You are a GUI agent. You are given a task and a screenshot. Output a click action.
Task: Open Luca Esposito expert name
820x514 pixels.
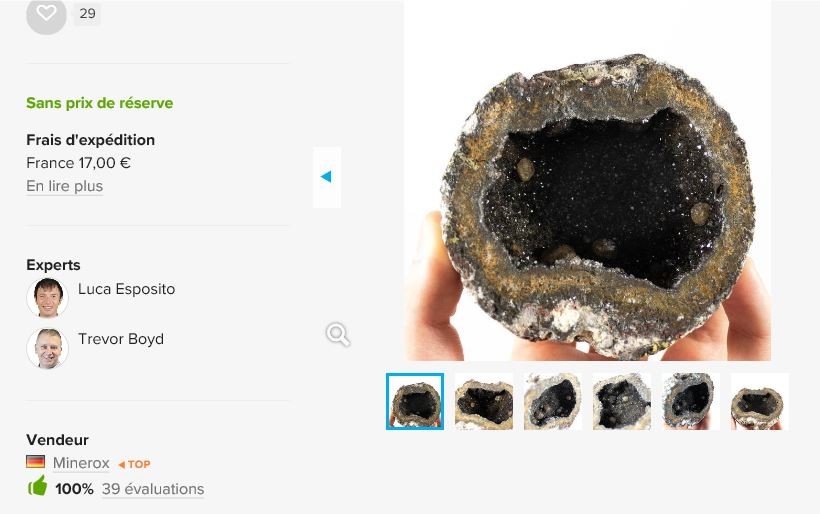coord(127,289)
